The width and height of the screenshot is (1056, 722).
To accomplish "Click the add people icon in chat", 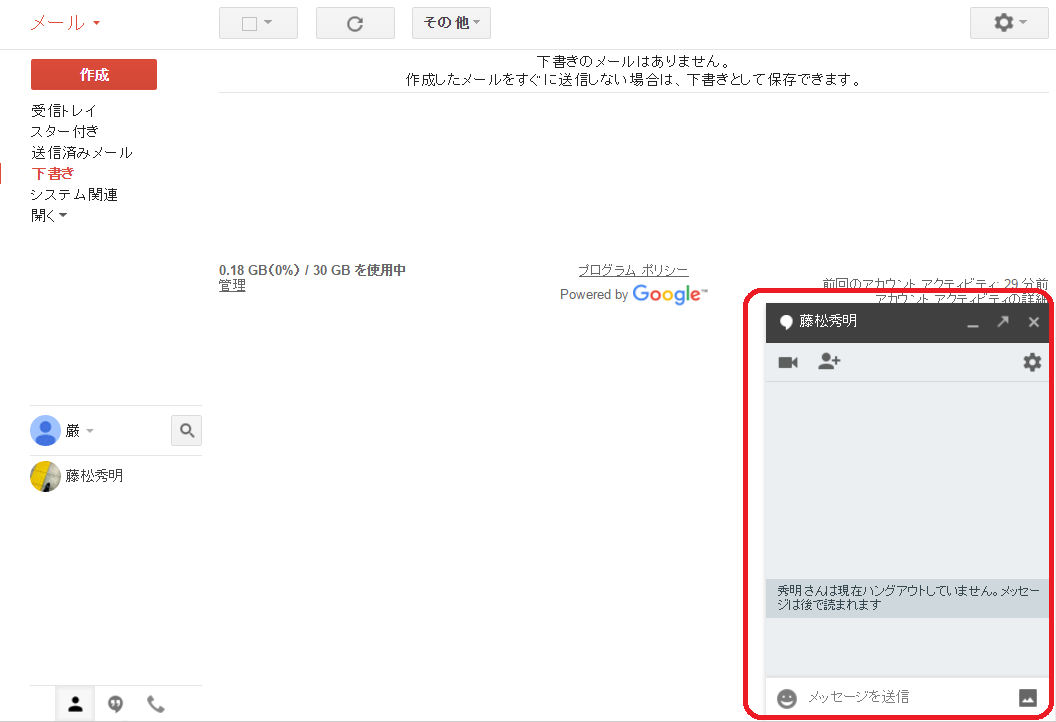I will (x=829, y=362).
